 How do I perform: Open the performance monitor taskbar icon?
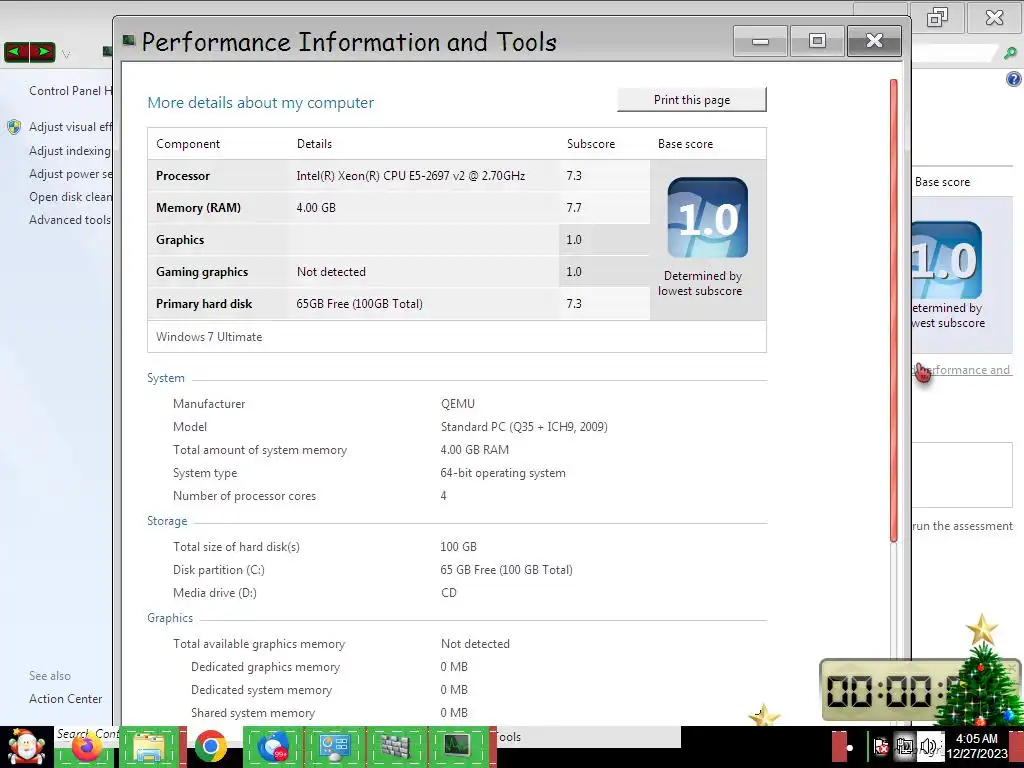tap(457, 747)
